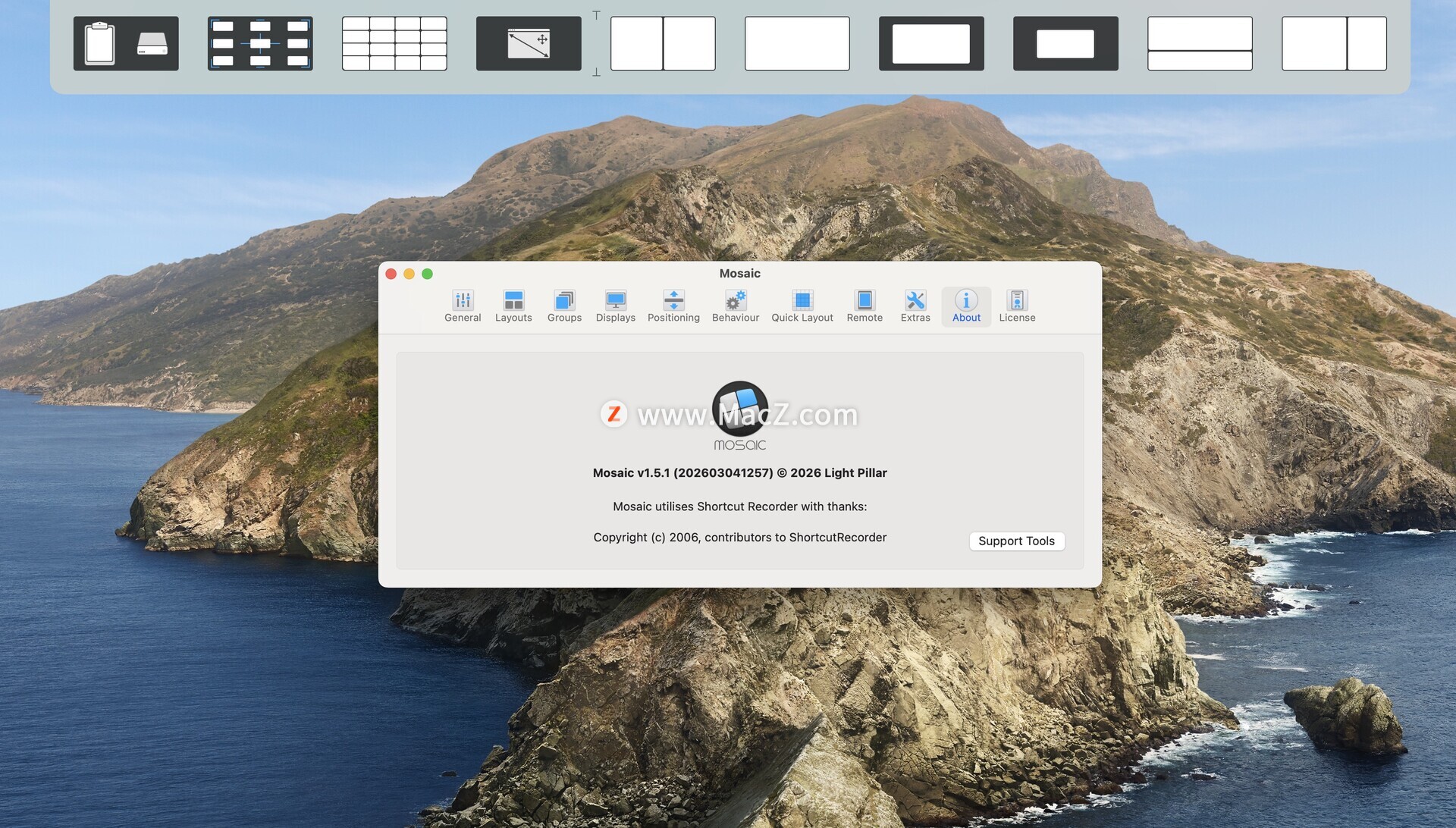Screen dimensions: 1456x828
Task: Pick the nine-position grid layout tile
Action: pos(260,43)
